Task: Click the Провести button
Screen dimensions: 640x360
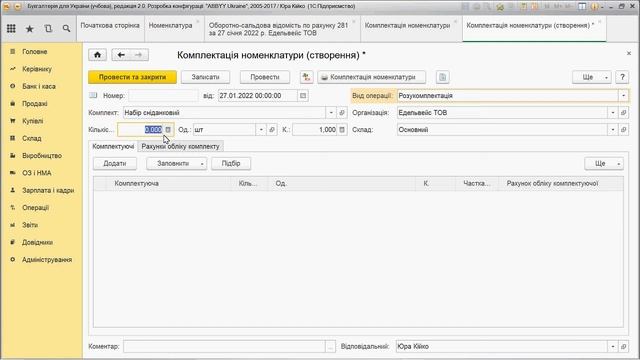Action: [264, 77]
